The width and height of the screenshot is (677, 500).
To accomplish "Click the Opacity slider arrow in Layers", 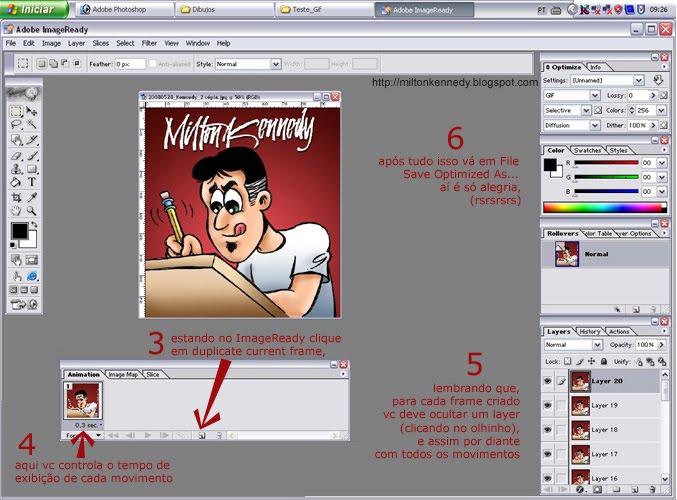I will coord(661,345).
